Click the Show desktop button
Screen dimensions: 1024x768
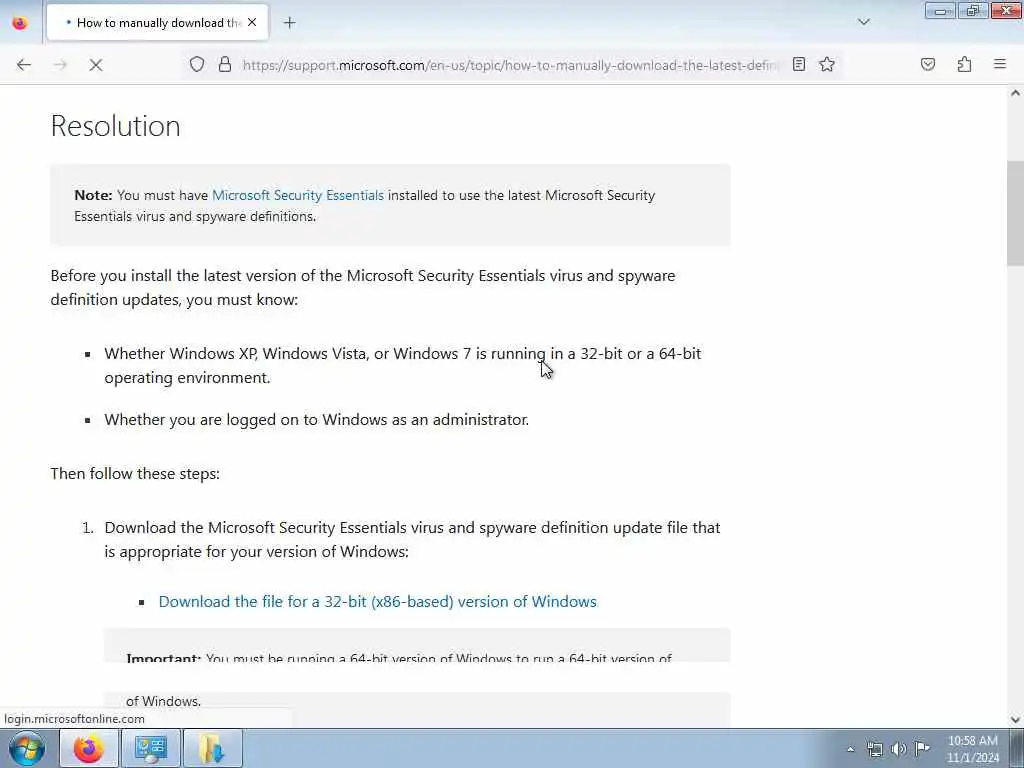pyautogui.click(x=1017, y=748)
